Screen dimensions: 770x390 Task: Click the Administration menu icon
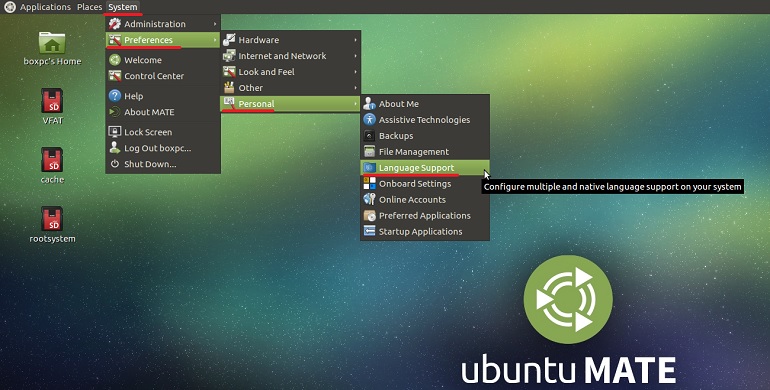115,24
